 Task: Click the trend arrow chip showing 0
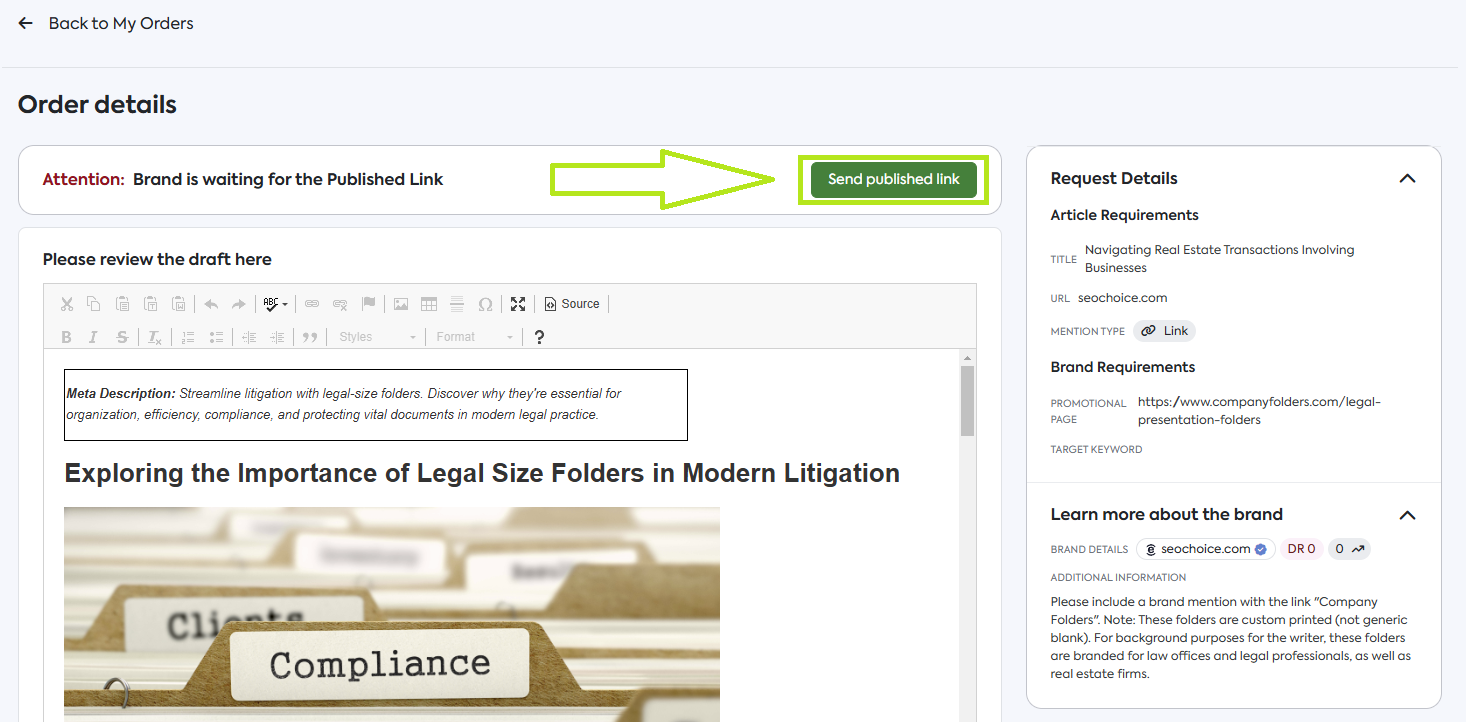click(1349, 549)
